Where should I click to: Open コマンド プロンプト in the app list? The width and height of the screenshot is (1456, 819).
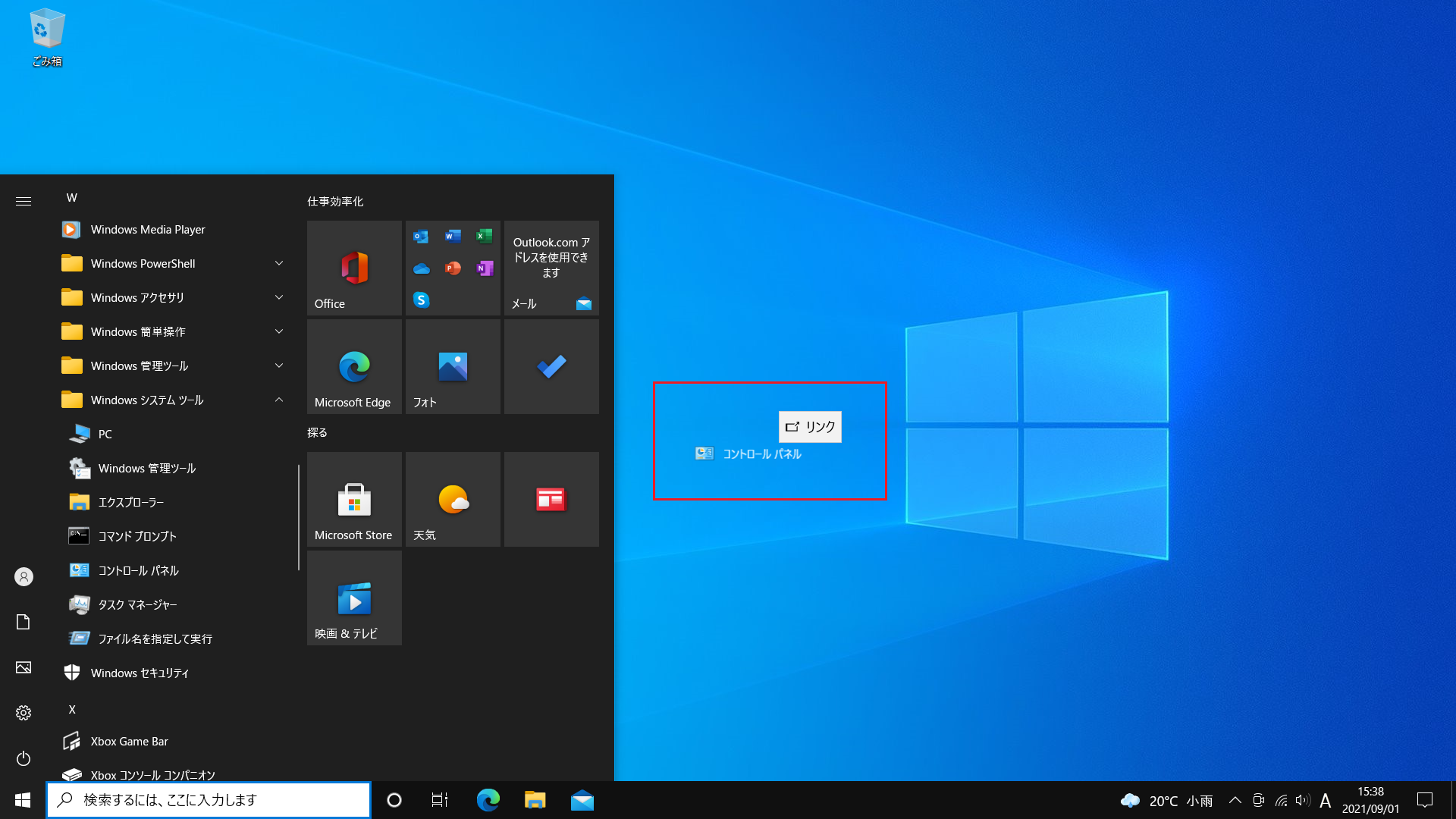click(173, 536)
